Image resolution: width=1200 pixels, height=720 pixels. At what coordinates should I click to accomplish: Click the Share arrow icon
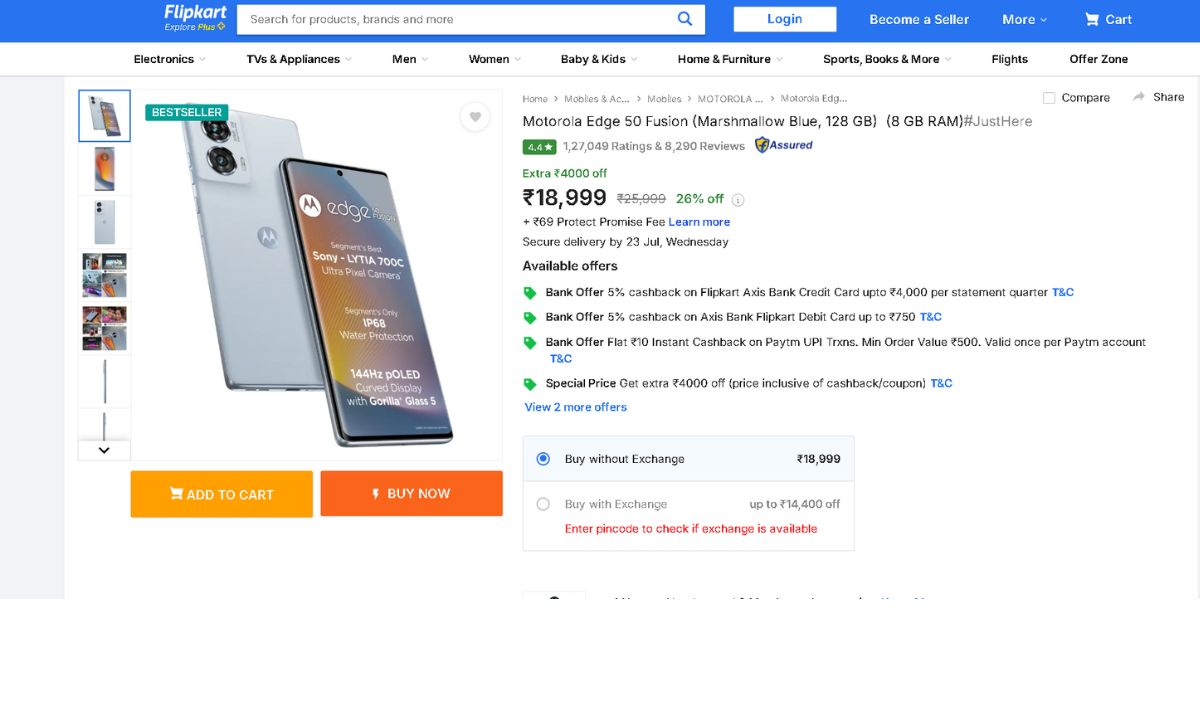1139,97
